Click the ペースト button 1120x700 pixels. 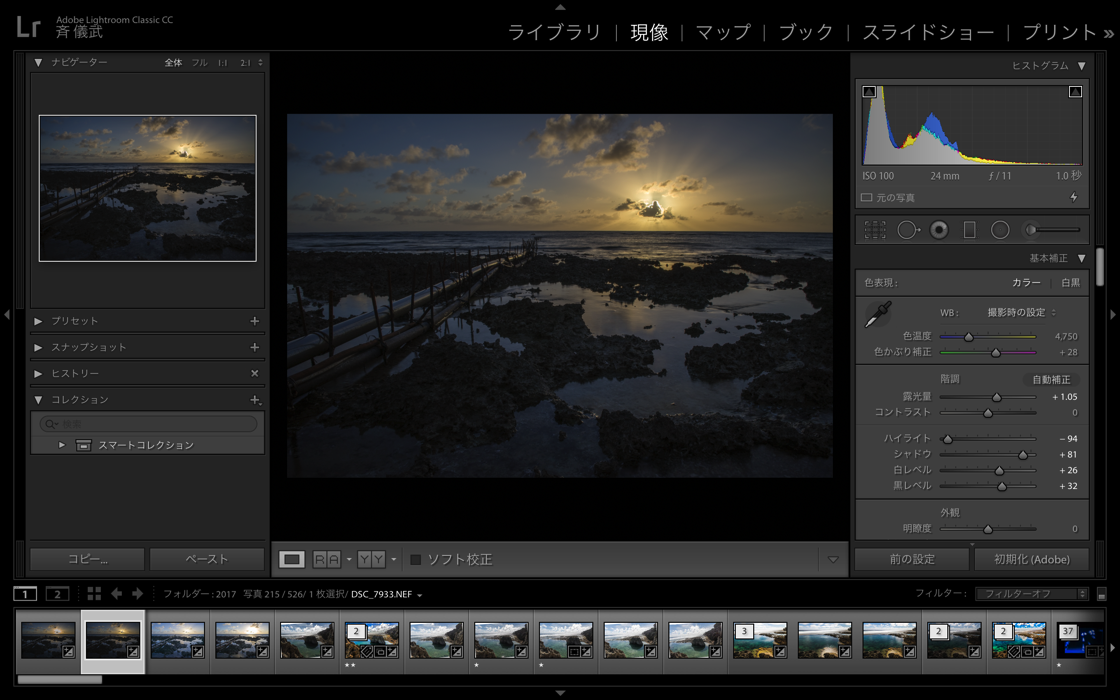(207, 559)
